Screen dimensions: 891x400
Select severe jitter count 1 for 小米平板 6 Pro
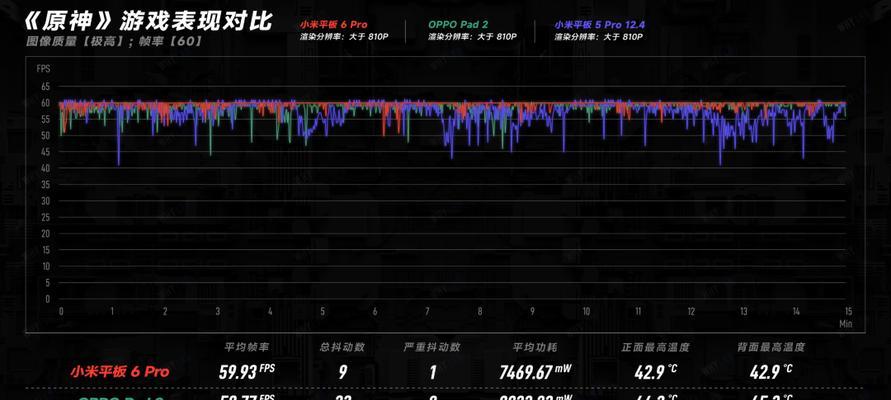point(432,373)
